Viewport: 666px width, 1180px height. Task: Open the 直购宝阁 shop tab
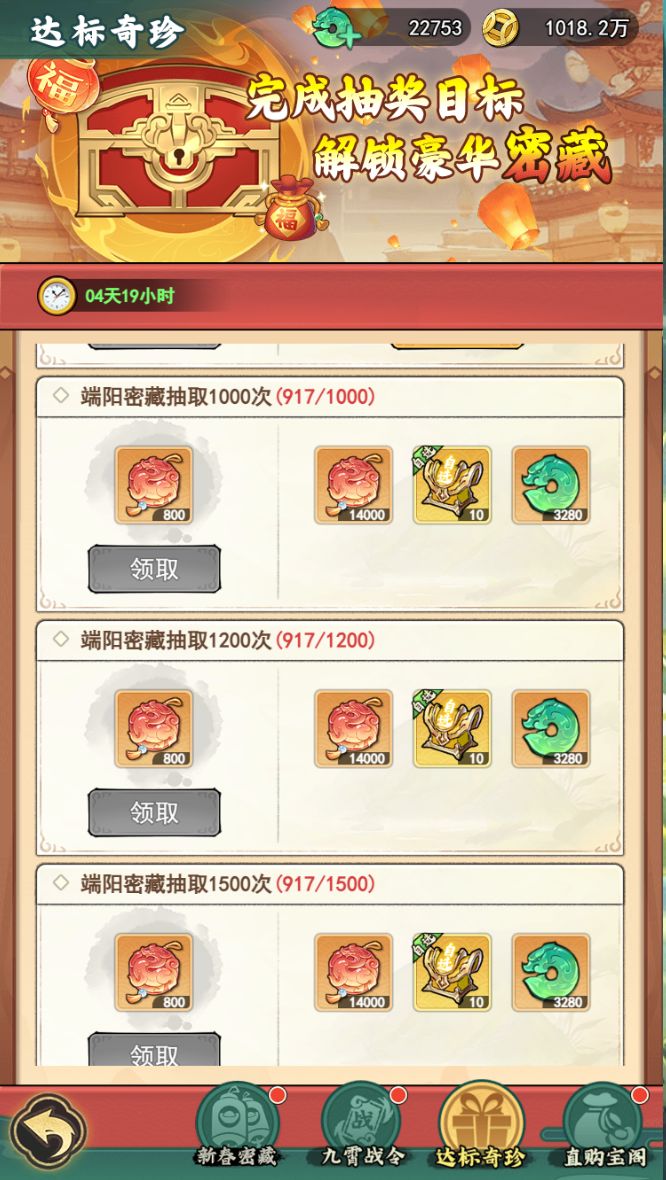604,1125
